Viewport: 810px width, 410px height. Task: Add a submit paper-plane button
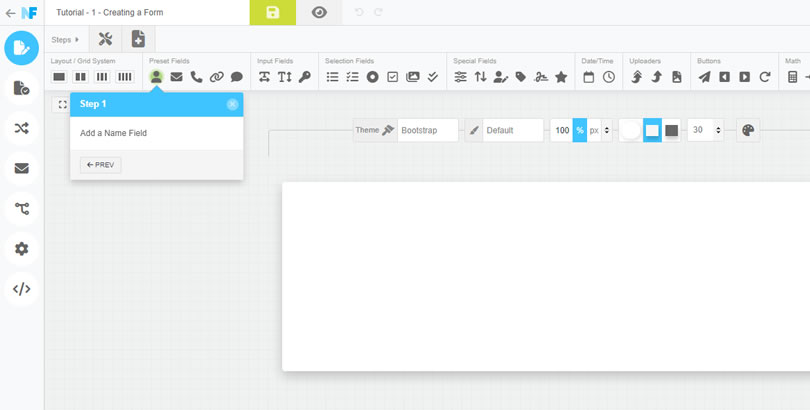coord(704,77)
